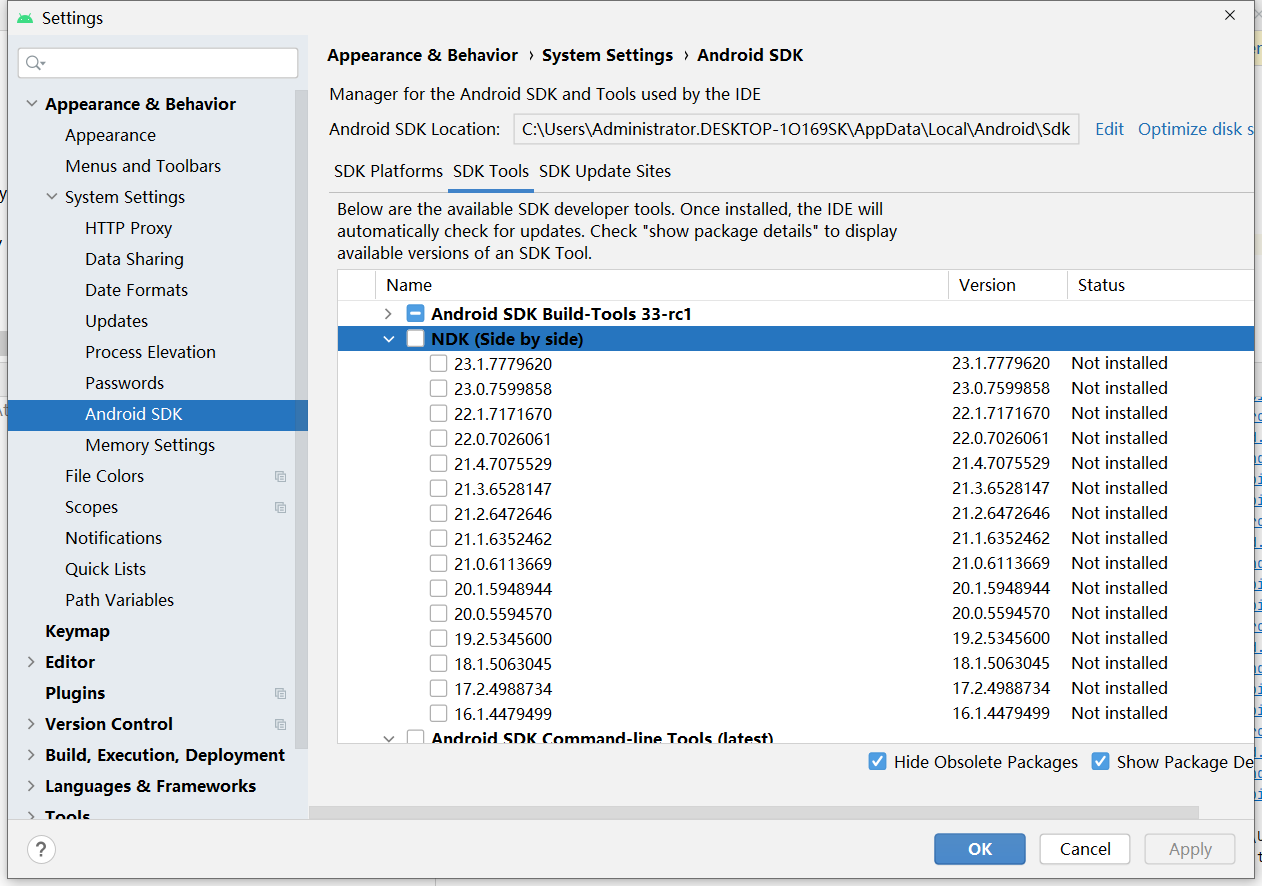The width and height of the screenshot is (1262, 886).
Task: Click System Settings in breadcrumb
Action: point(607,55)
